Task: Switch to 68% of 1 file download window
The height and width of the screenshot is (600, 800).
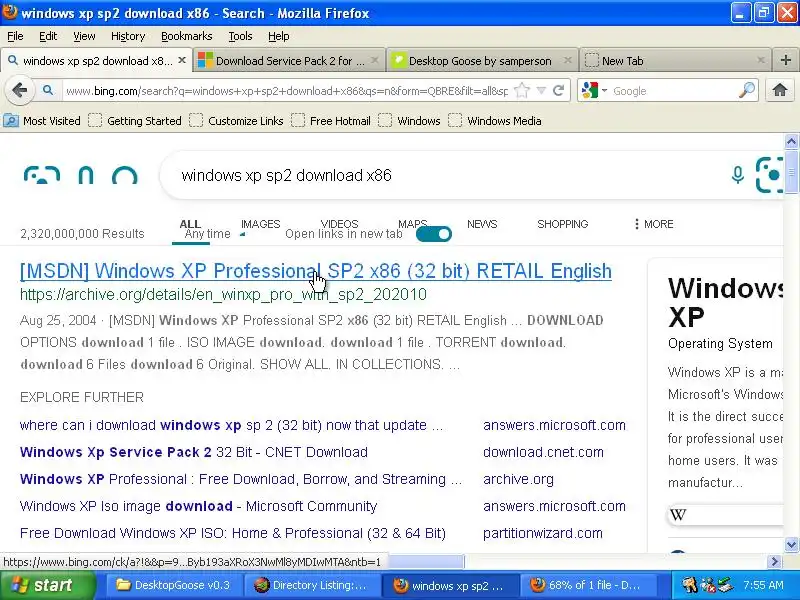Action: coord(588,585)
